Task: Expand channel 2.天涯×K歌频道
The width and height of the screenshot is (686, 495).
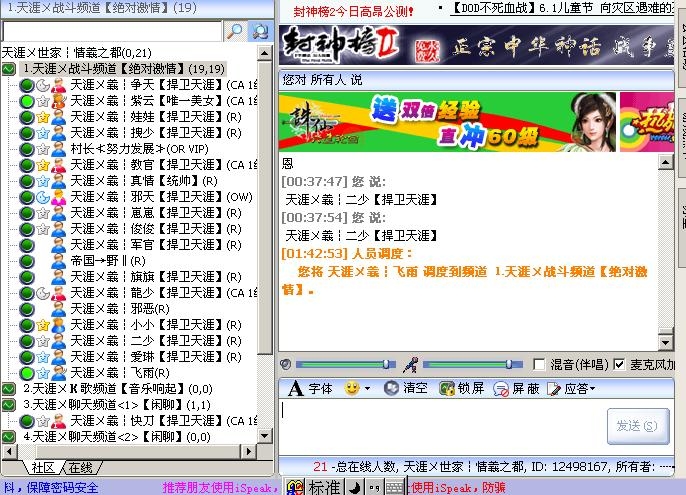Action: click(8, 389)
